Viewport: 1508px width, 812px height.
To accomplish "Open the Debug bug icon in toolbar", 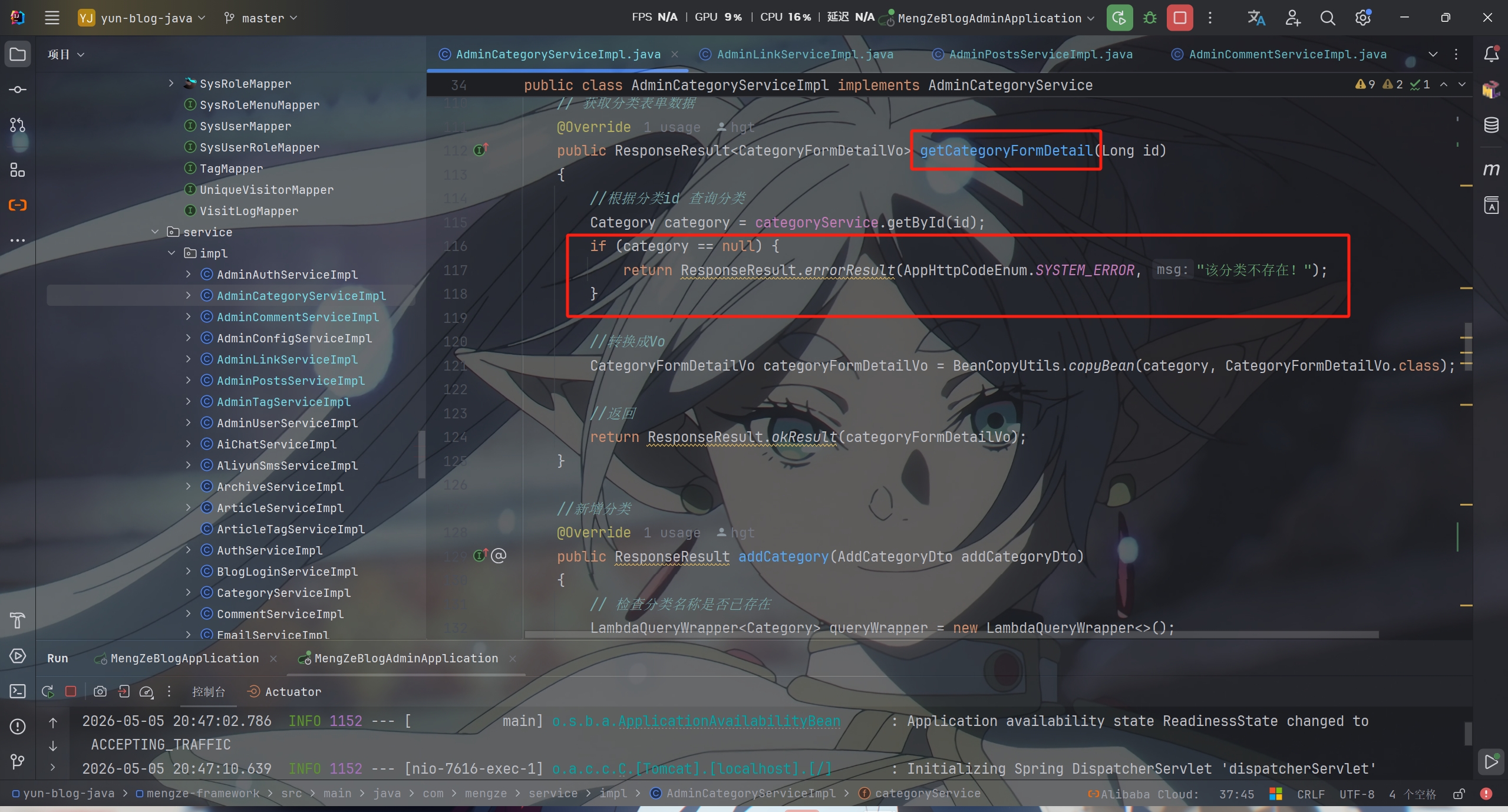I will 1149,18.
